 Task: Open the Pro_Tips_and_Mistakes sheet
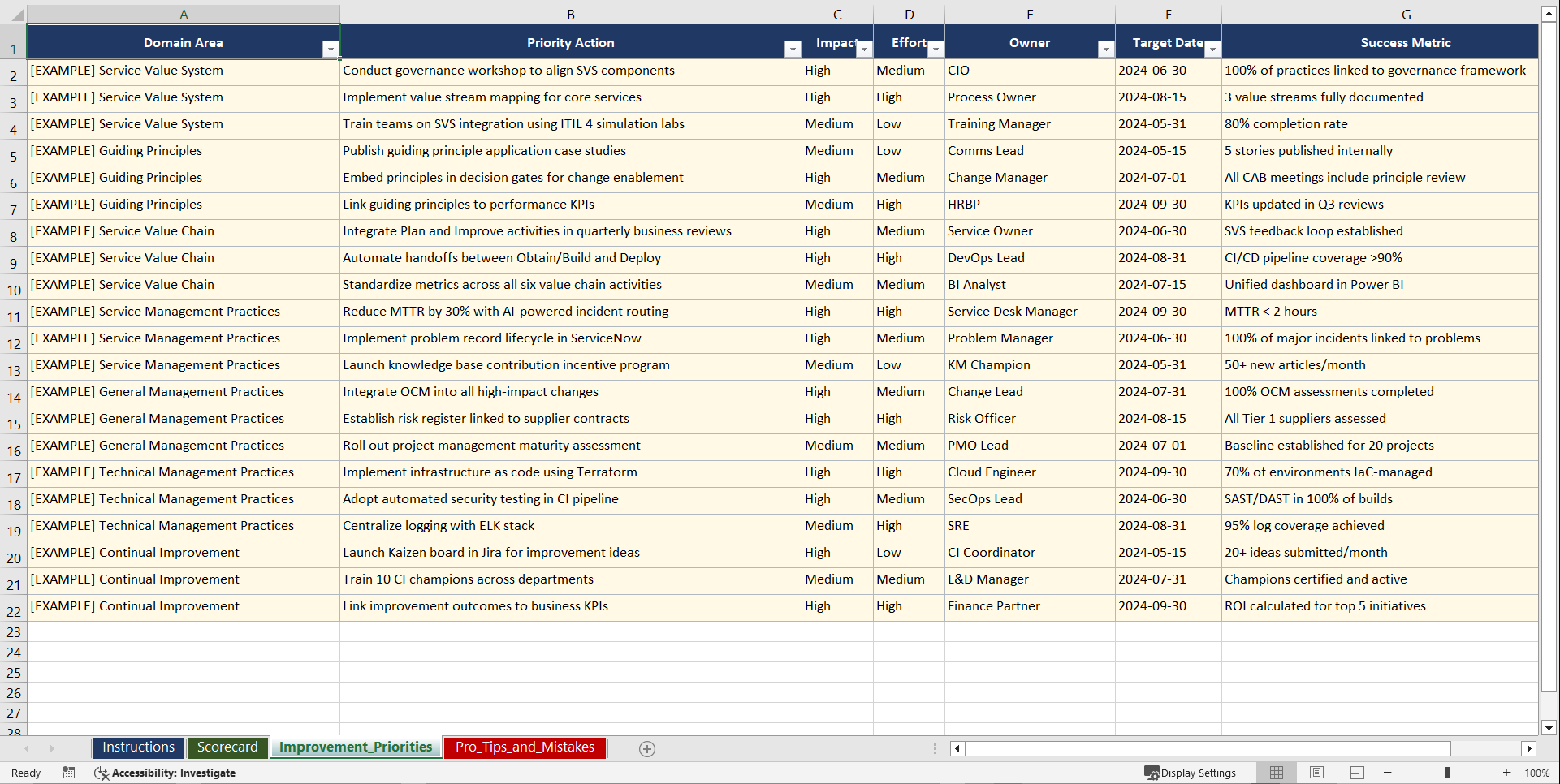click(x=524, y=747)
